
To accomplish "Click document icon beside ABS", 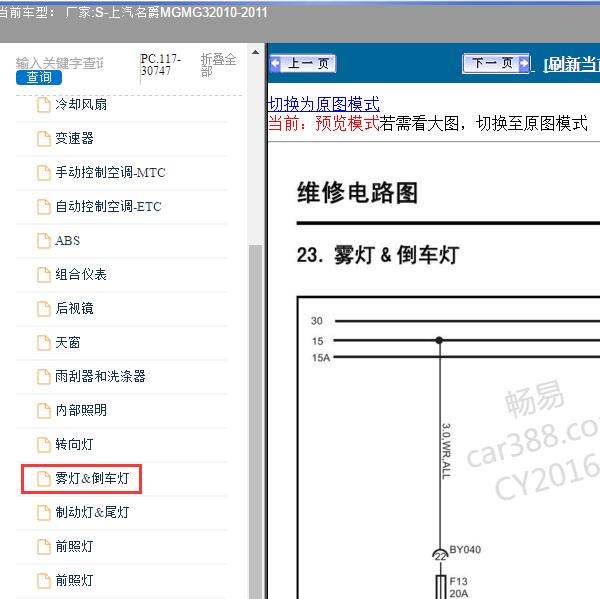I will (44, 241).
